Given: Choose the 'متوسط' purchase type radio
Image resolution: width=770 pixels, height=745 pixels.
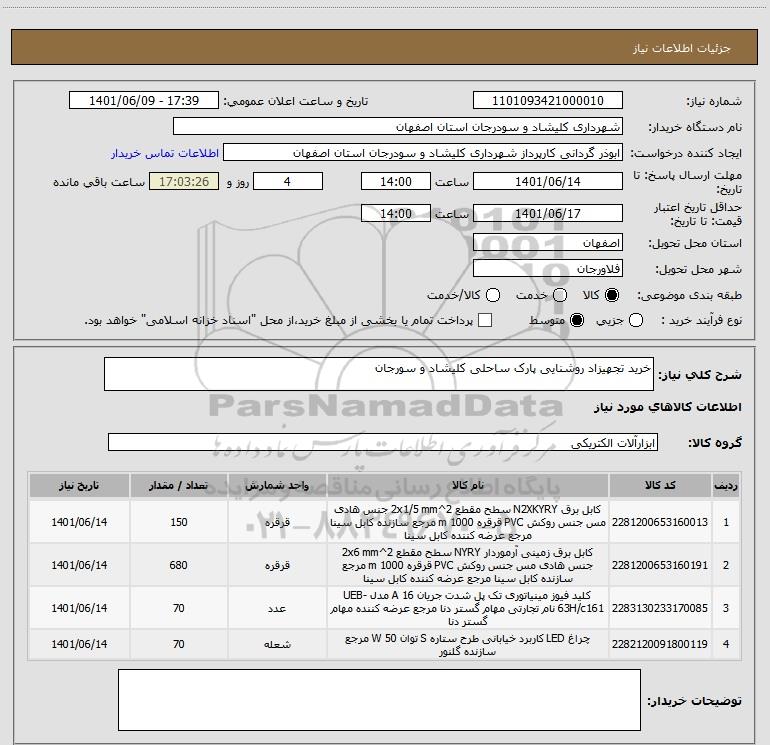Looking at the screenshot, I should tap(577, 321).
